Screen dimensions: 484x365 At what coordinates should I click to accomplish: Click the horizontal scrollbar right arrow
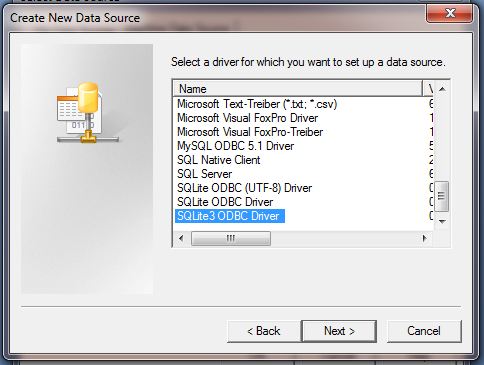(424, 238)
